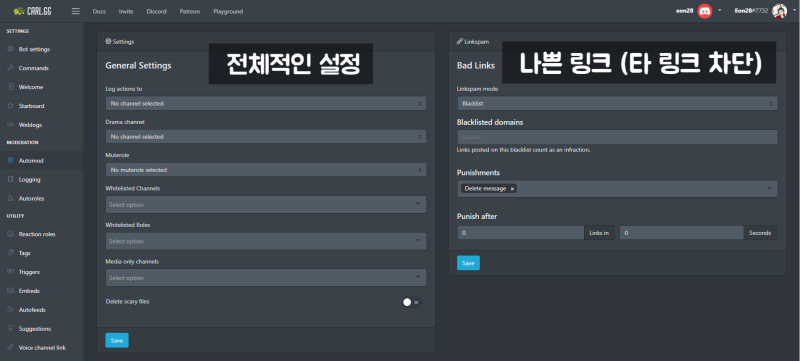Image resolution: width=800 pixels, height=361 pixels.
Task: Open the Drama channel dropdown
Action: point(266,137)
